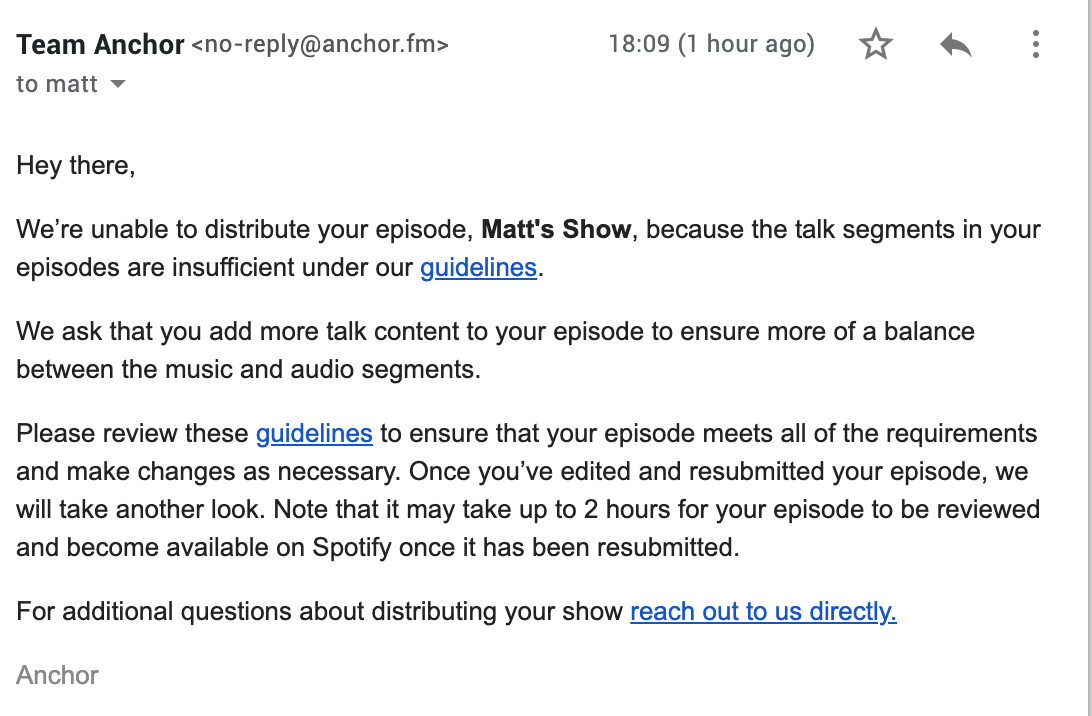Click the "We ask that you add" sentence
The image size is (1092, 716).
pyautogui.click(x=495, y=332)
